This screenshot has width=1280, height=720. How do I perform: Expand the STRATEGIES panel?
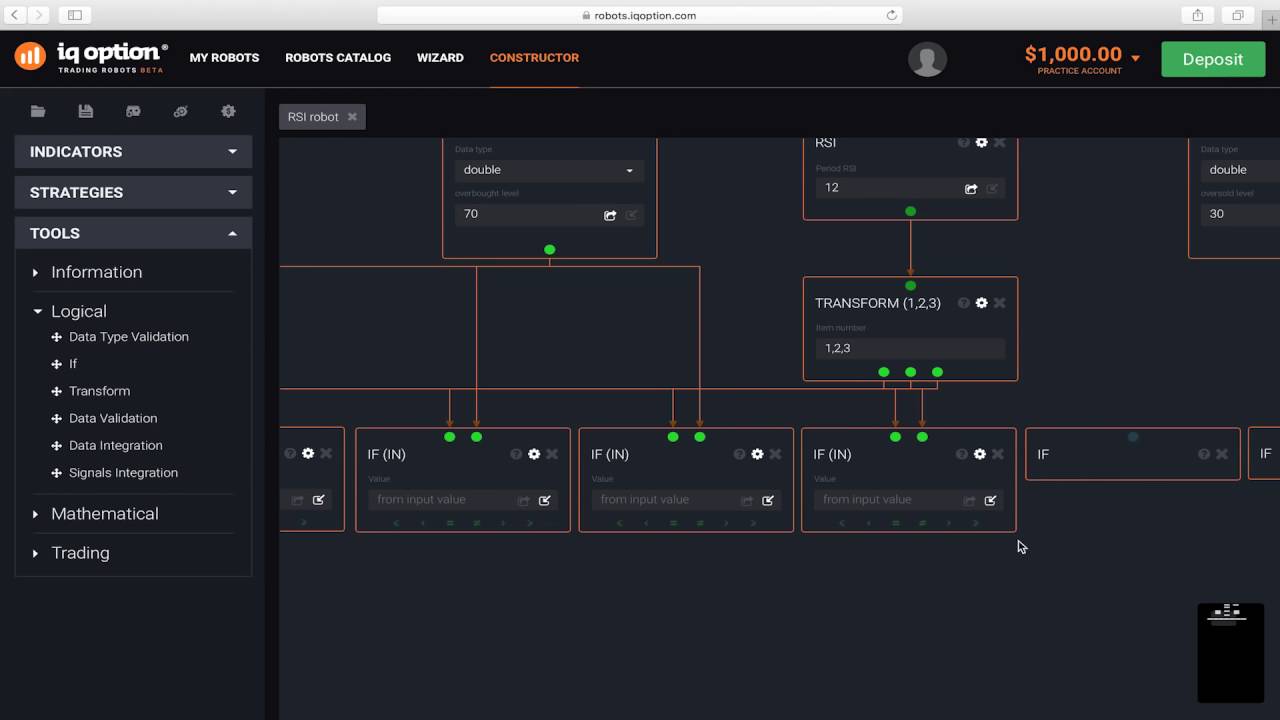tap(133, 192)
